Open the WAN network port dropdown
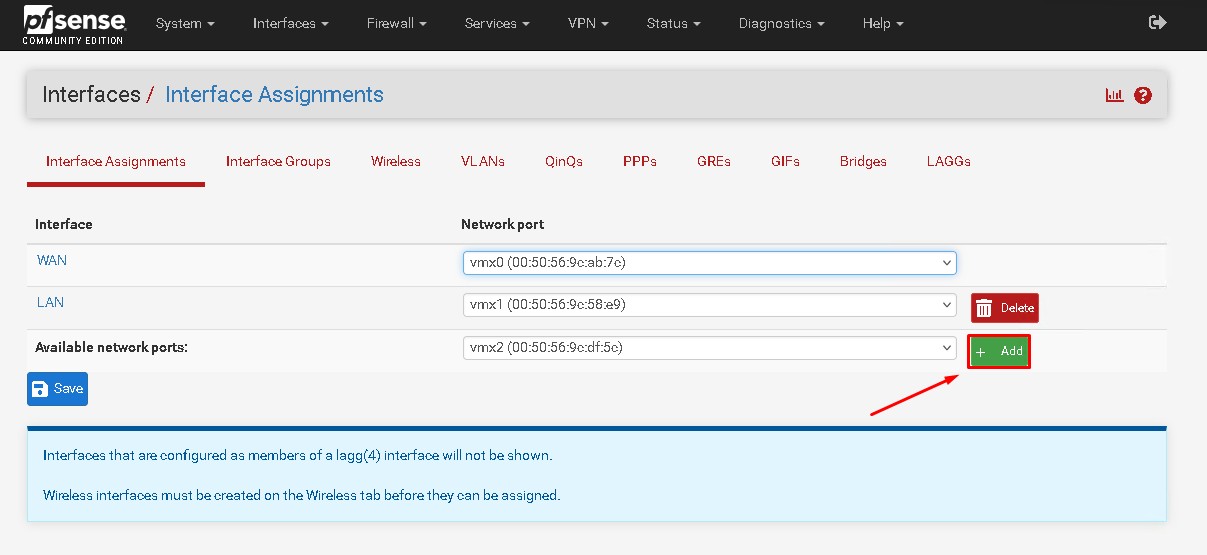The image size is (1207, 555). pos(709,263)
